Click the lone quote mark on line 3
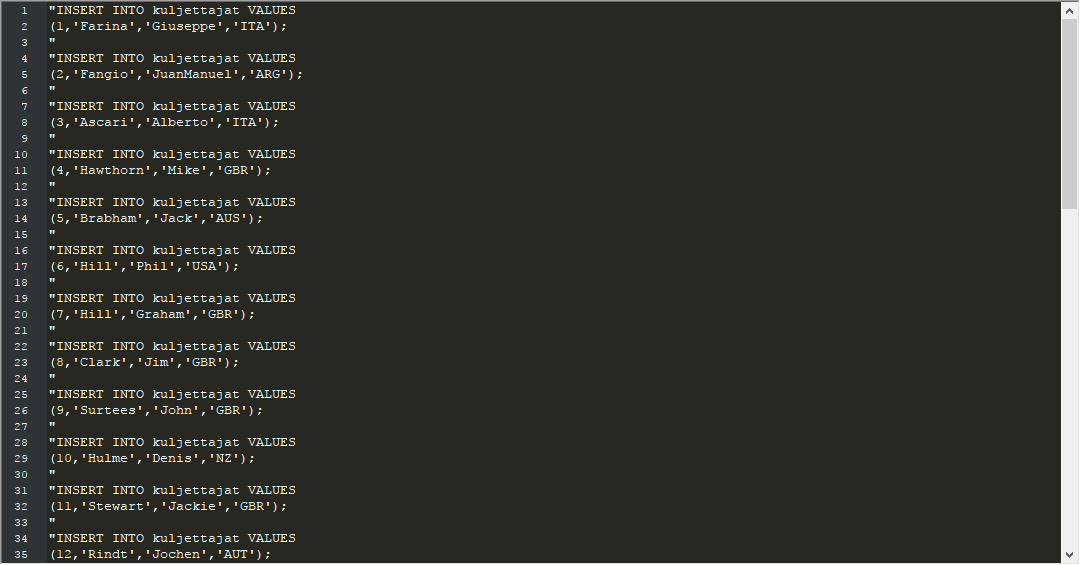The image size is (1080, 565). pos(52,42)
